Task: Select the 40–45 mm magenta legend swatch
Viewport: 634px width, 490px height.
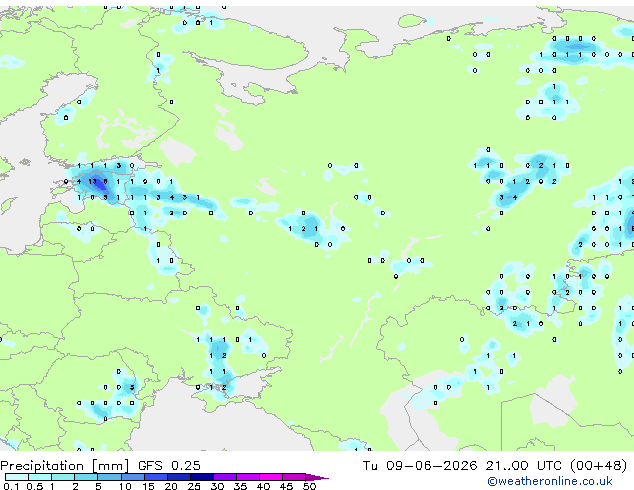Action: 271,477
